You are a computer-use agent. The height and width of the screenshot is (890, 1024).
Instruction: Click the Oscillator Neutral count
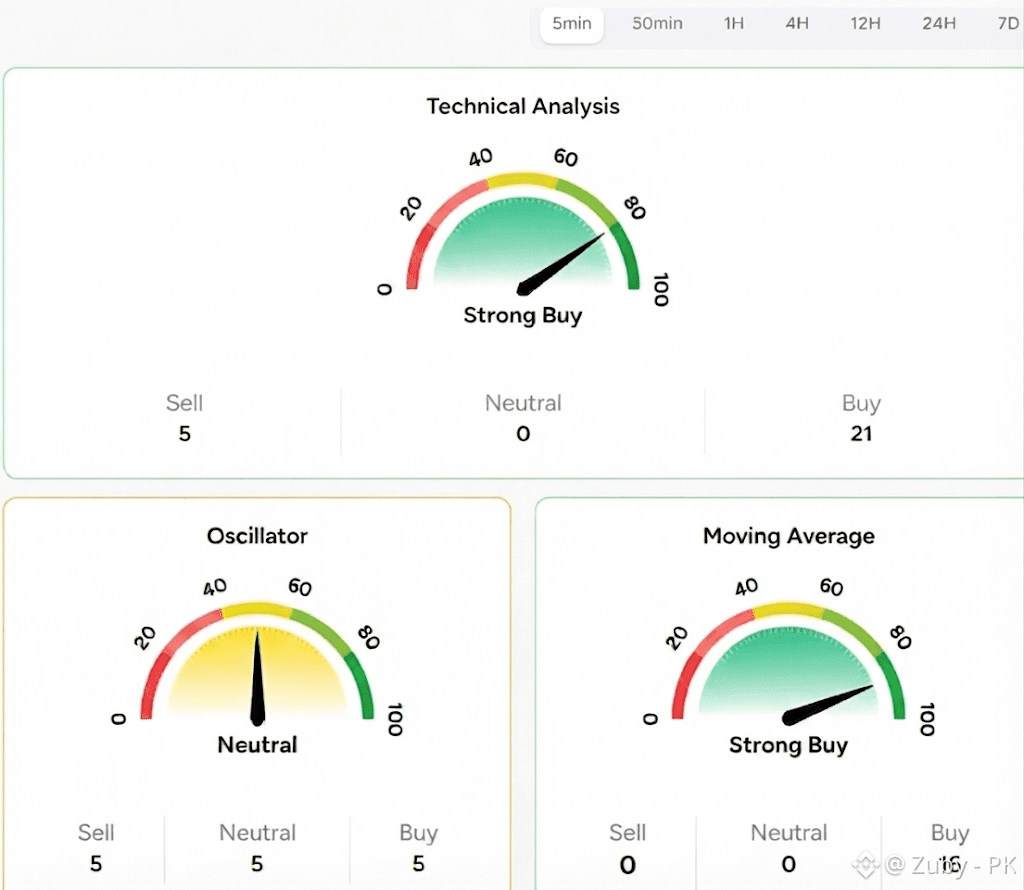click(257, 864)
